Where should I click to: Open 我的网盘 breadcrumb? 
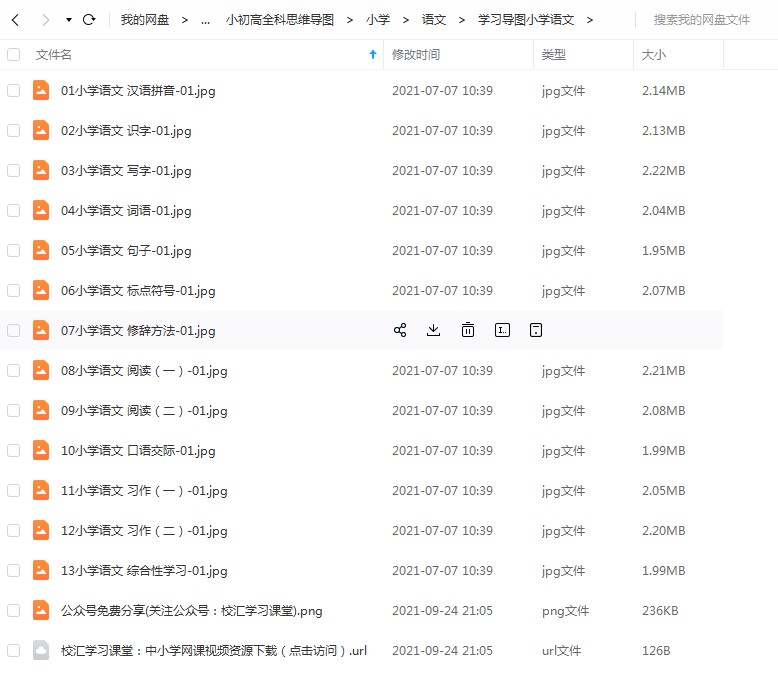point(145,20)
